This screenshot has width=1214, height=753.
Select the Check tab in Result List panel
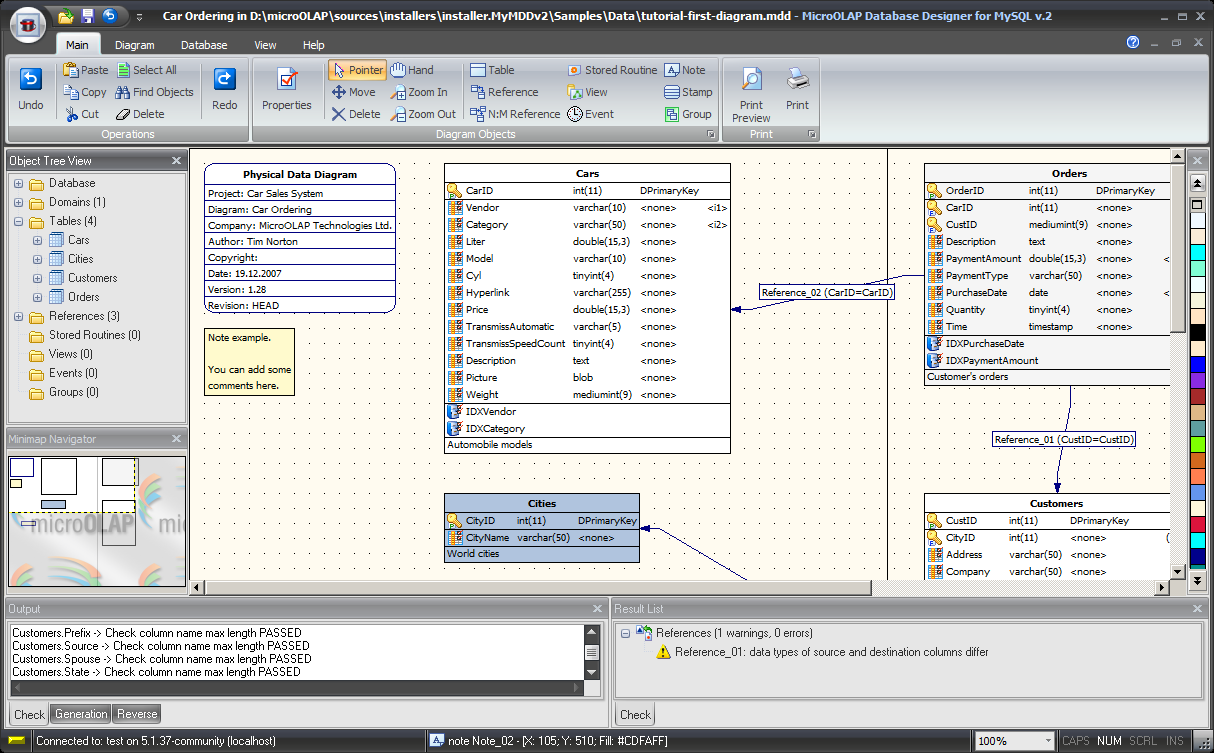pos(635,714)
